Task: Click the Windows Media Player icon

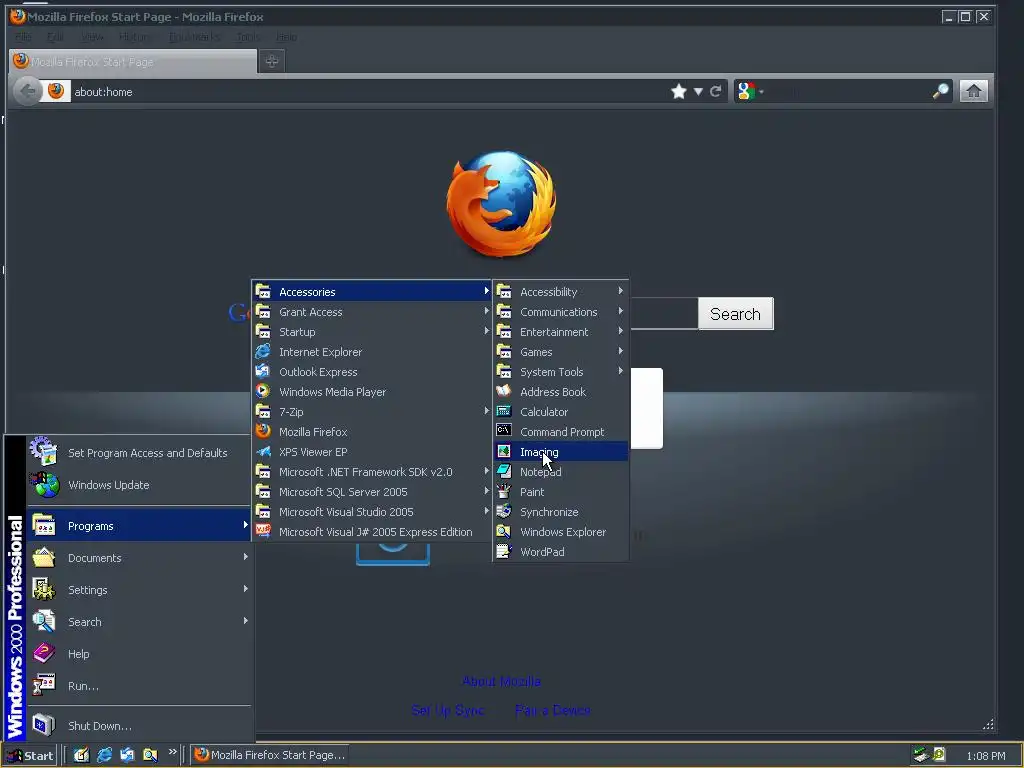Action: [263, 391]
